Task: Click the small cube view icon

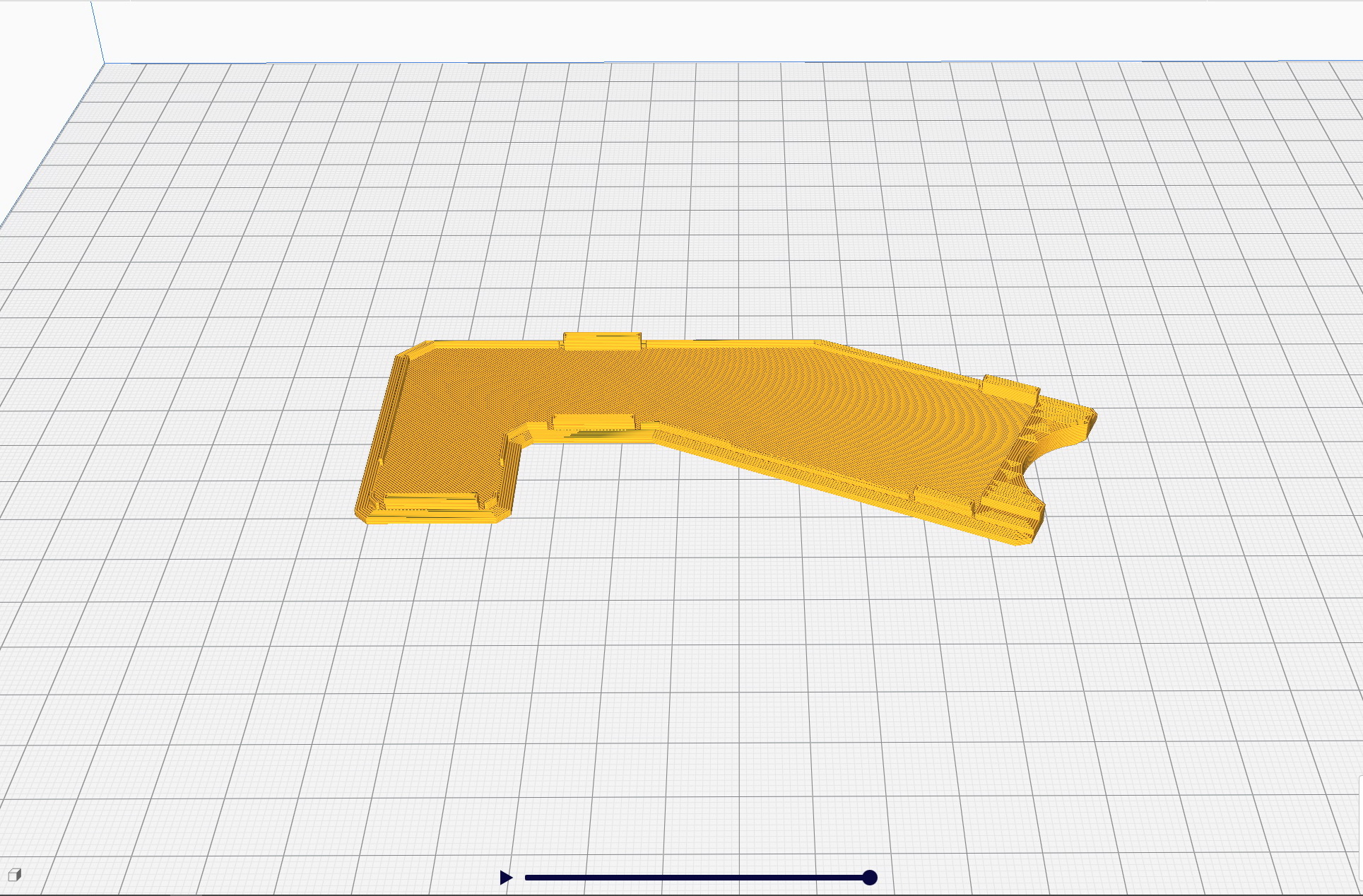Action: 14,876
